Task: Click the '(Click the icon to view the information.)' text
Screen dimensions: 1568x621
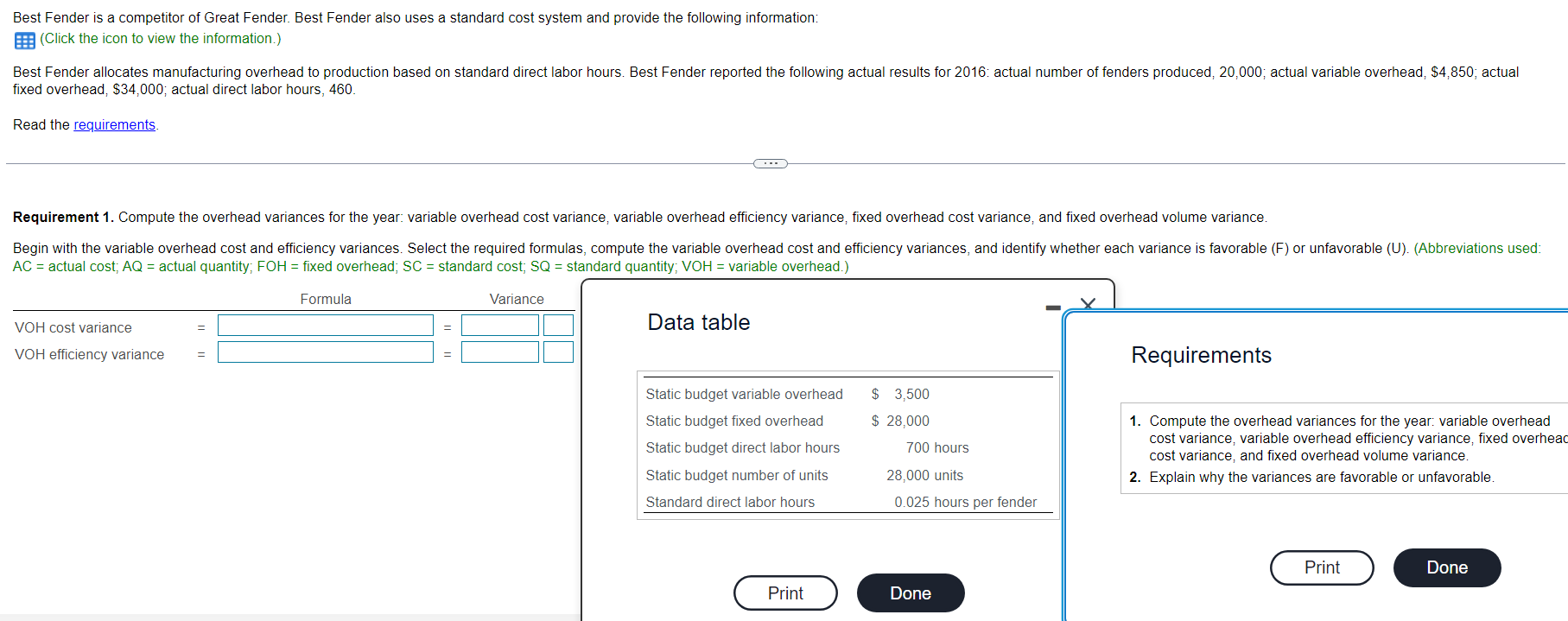Action: click(x=161, y=39)
